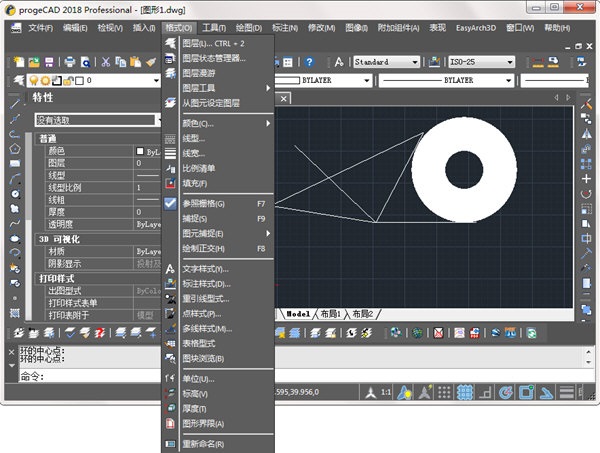Toggle Lineweight display in status bar
The width and height of the screenshot is (600, 453).
[567, 392]
